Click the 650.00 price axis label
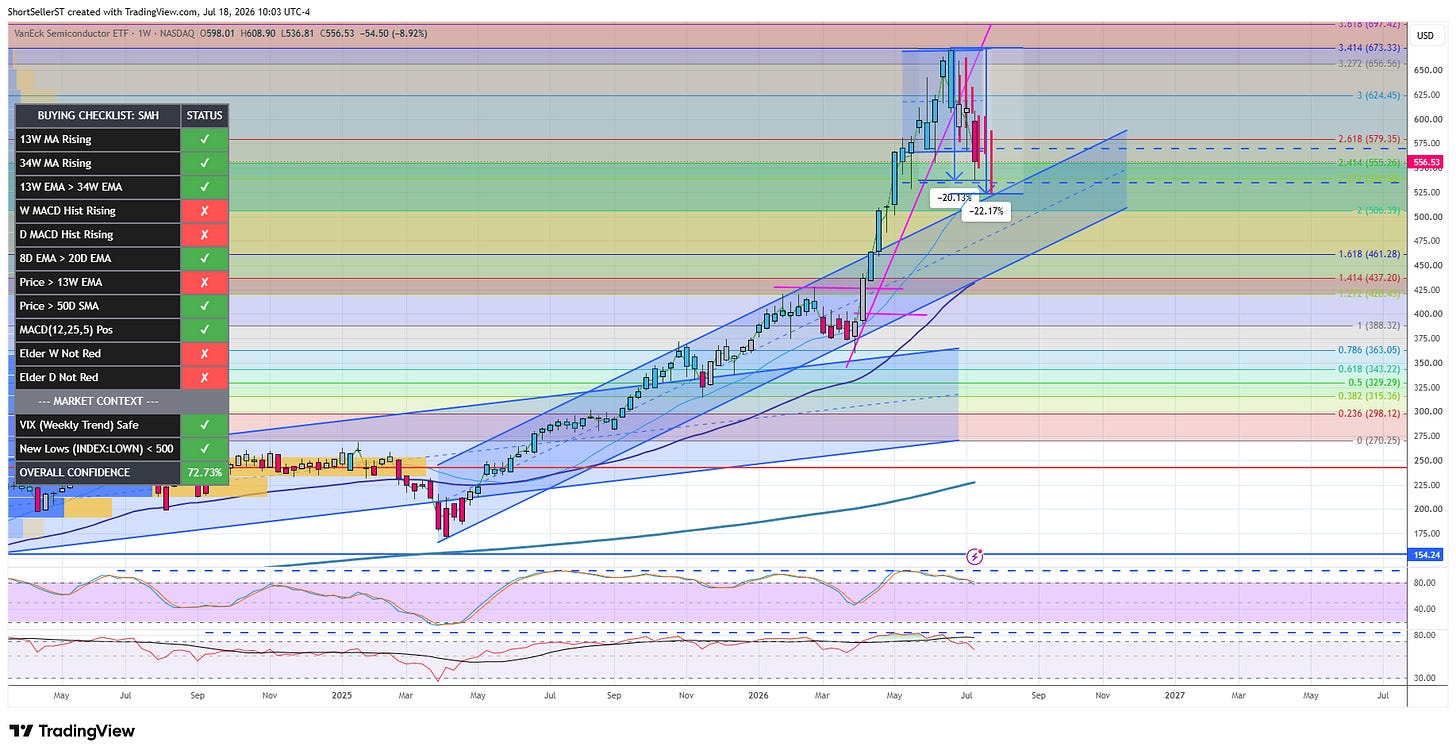The image size is (1456, 755). pos(1427,70)
